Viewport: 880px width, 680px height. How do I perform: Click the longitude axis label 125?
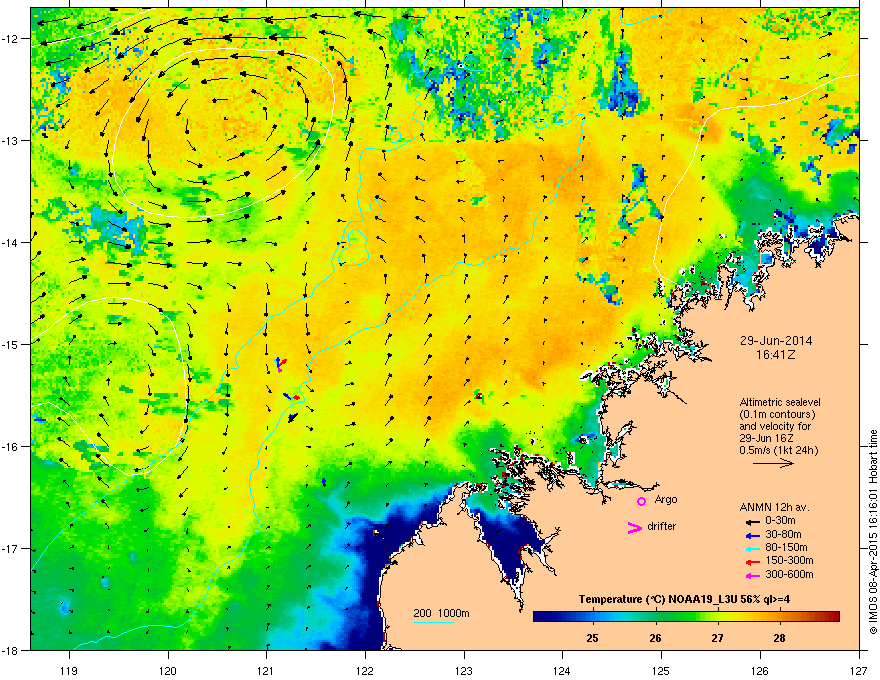[661, 670]
